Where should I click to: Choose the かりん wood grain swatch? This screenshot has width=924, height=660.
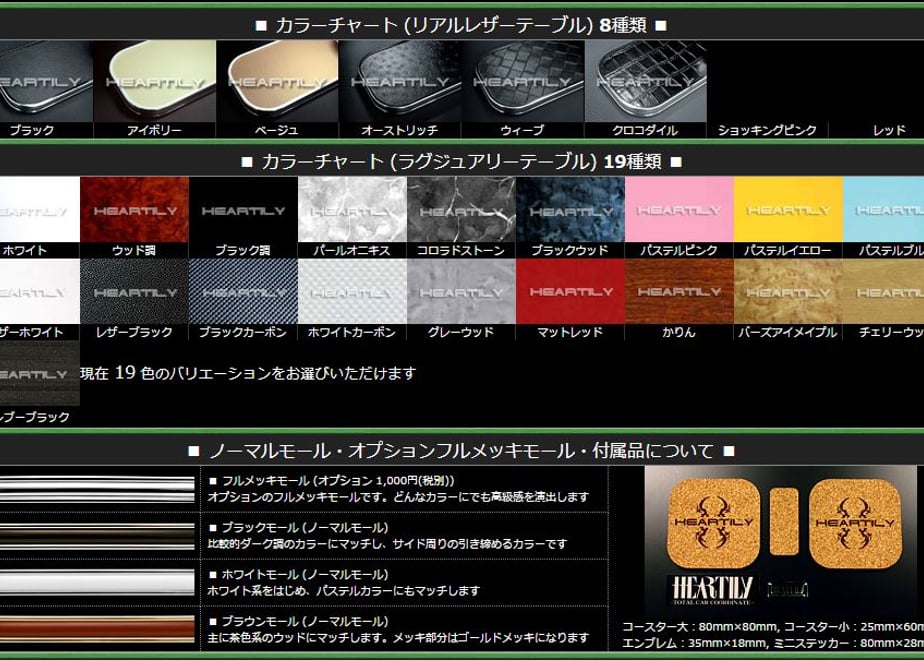(x=679, y=292)
